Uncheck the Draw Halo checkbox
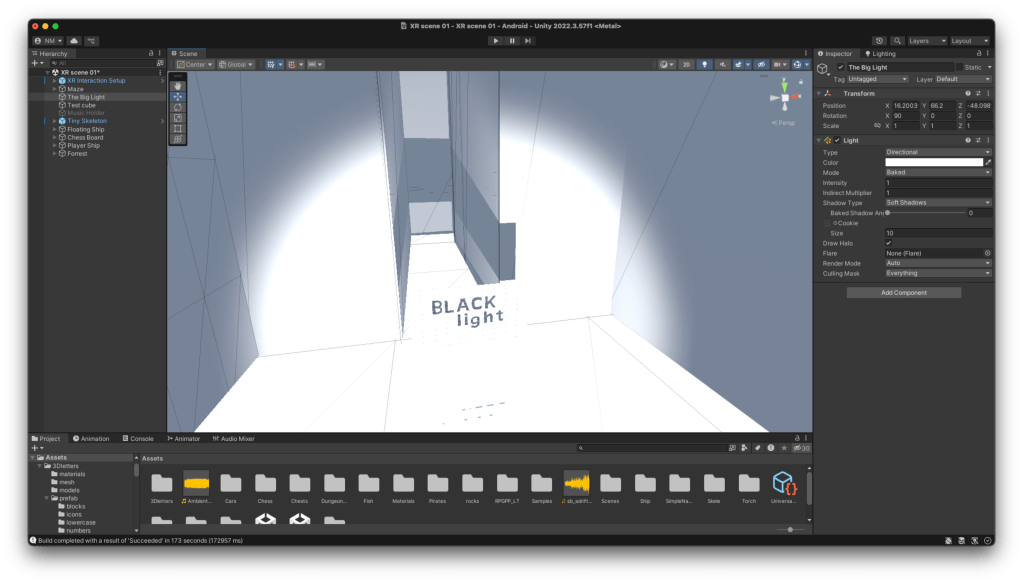 click(888, 243)
